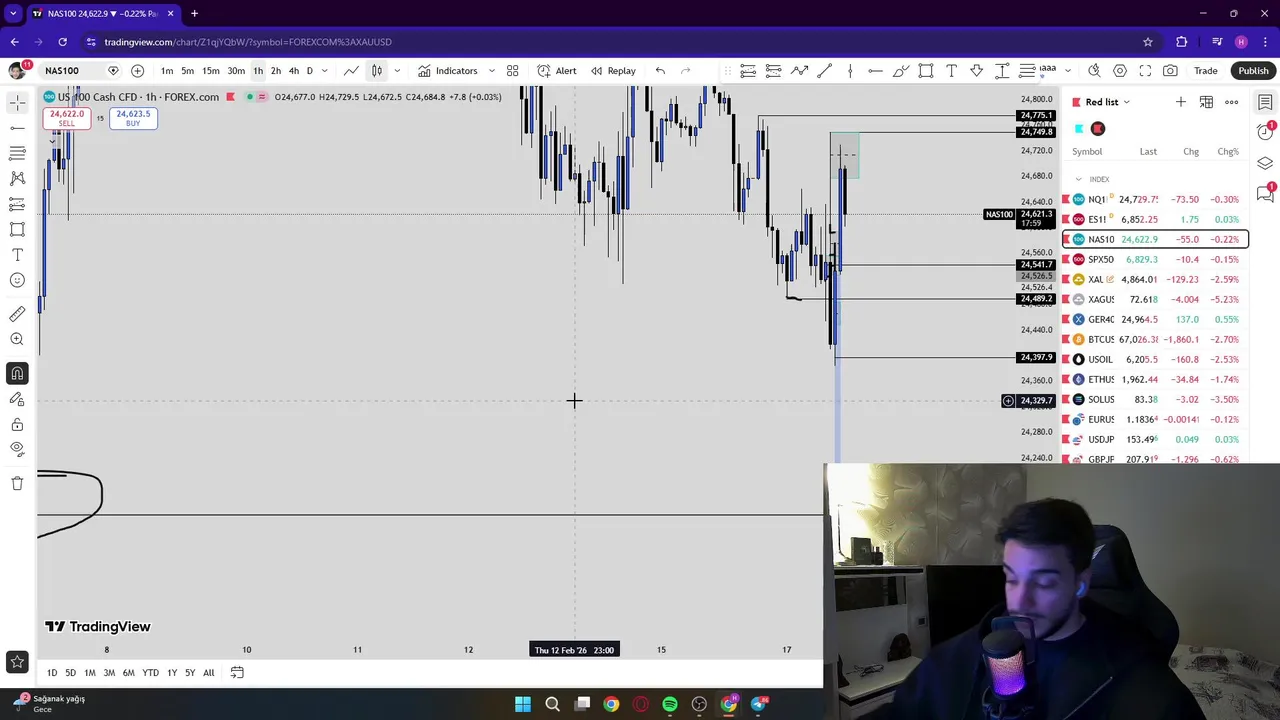This screenshot has height=720, width=1280.
Task: Open Spotify from the taskbar
Action: pyautogui.click(x=670, y=704)
